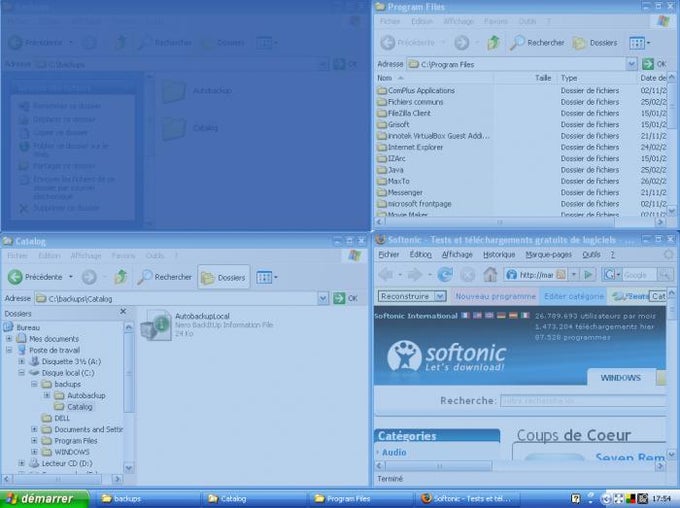Viewport: 680px width, 508px height.
Task: Open Rechercher search in Catalog window
Action: (164, 277)
